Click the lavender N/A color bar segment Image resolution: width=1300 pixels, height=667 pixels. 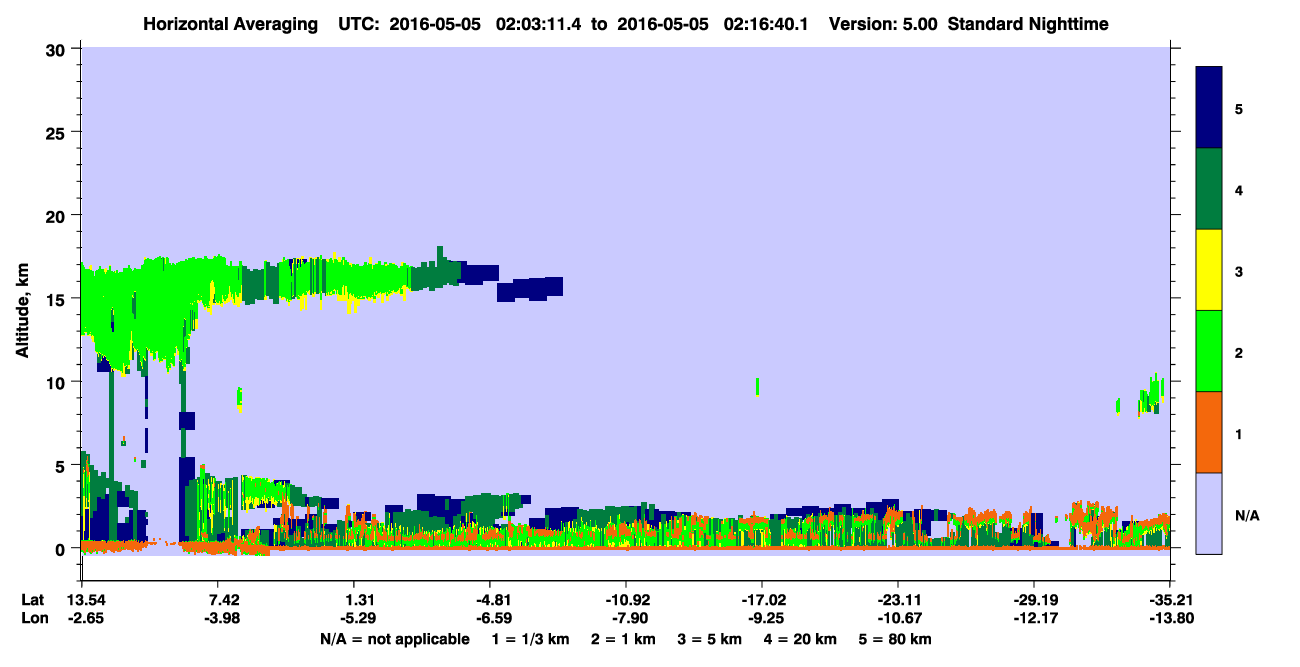pos(1209,513)
